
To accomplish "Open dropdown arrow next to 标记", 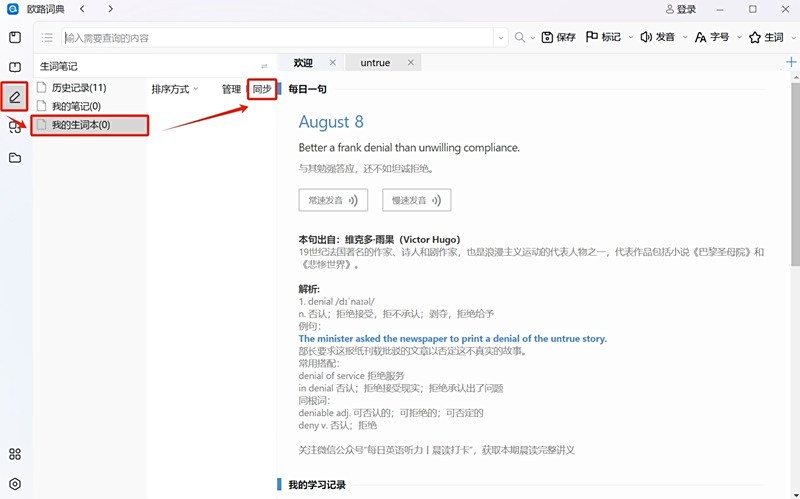I will 631,37.
